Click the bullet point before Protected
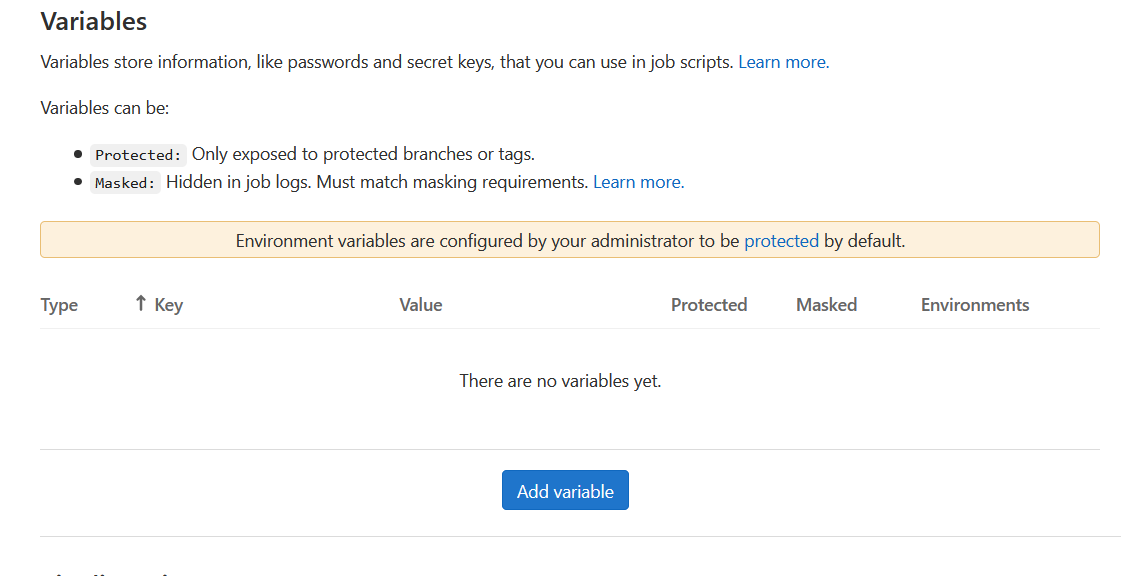This screenshot has width=1121, height=576. (78, 154)
